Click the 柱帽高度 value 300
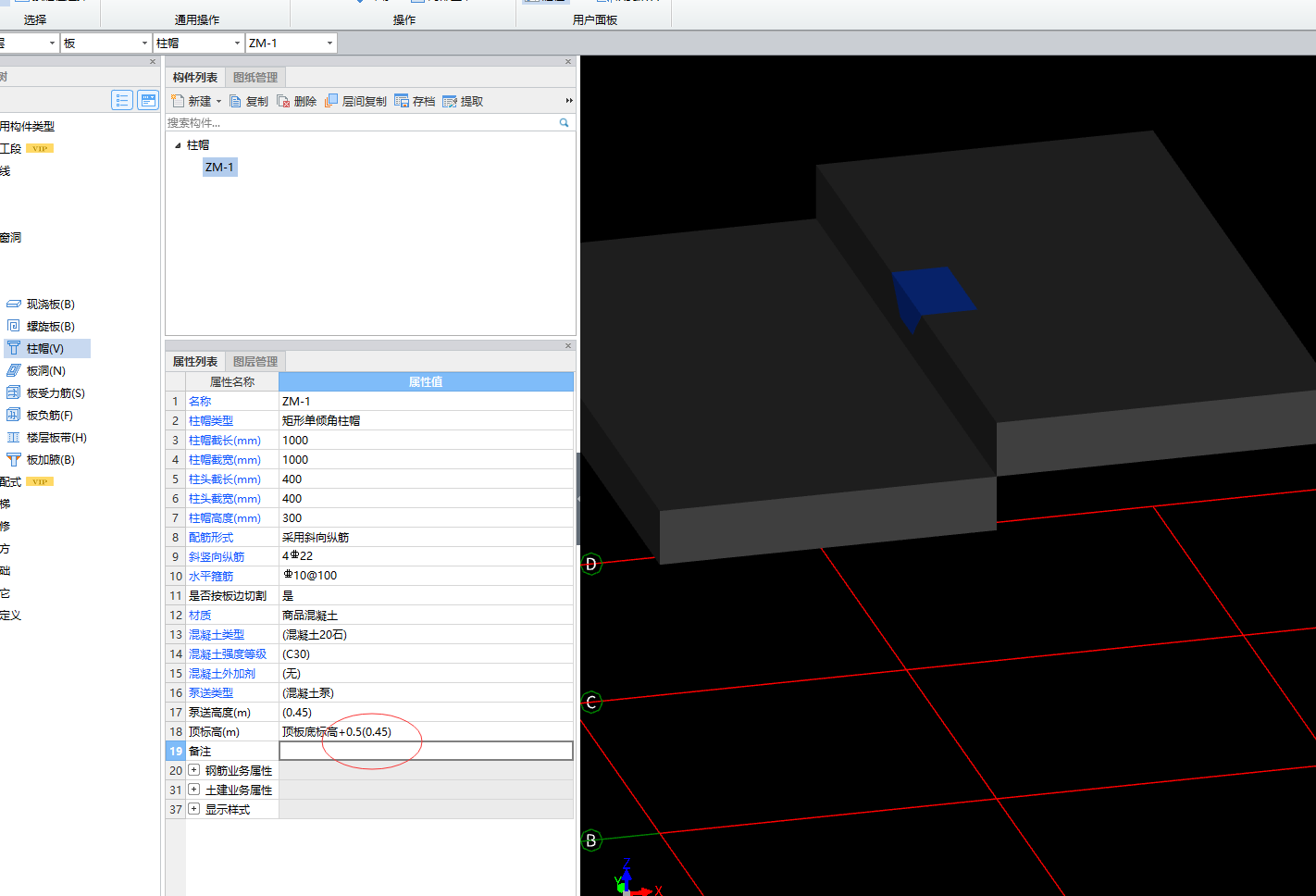Screen dimensions: 1316x896 tap(426, 517)
